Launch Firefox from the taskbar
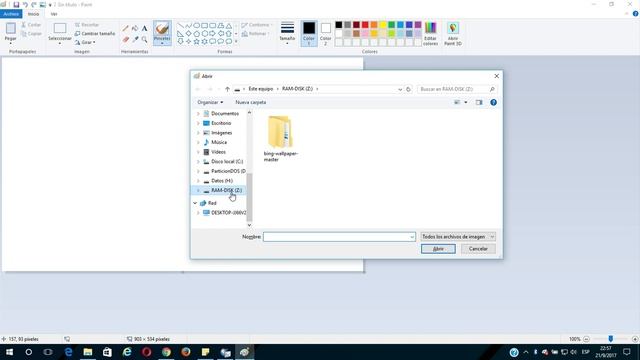The width and height of the screenshot is (640, 360). click(186, 352)
